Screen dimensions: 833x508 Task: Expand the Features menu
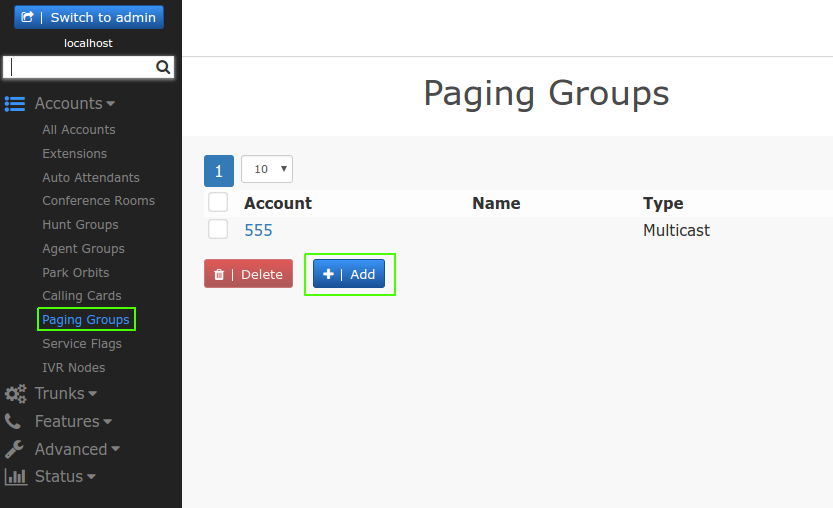73,422
